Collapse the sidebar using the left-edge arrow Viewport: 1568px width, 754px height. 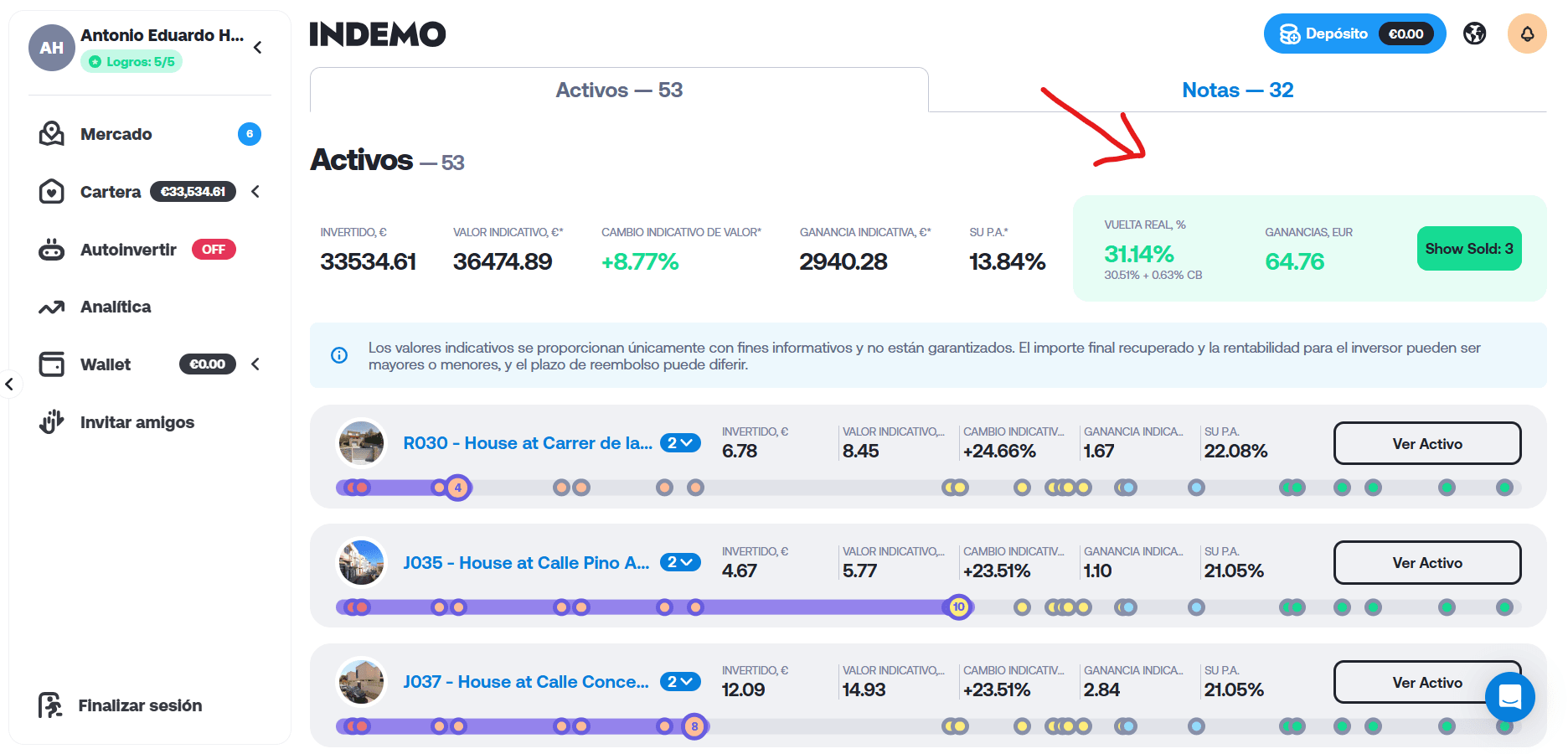click(x=9, y=385)
